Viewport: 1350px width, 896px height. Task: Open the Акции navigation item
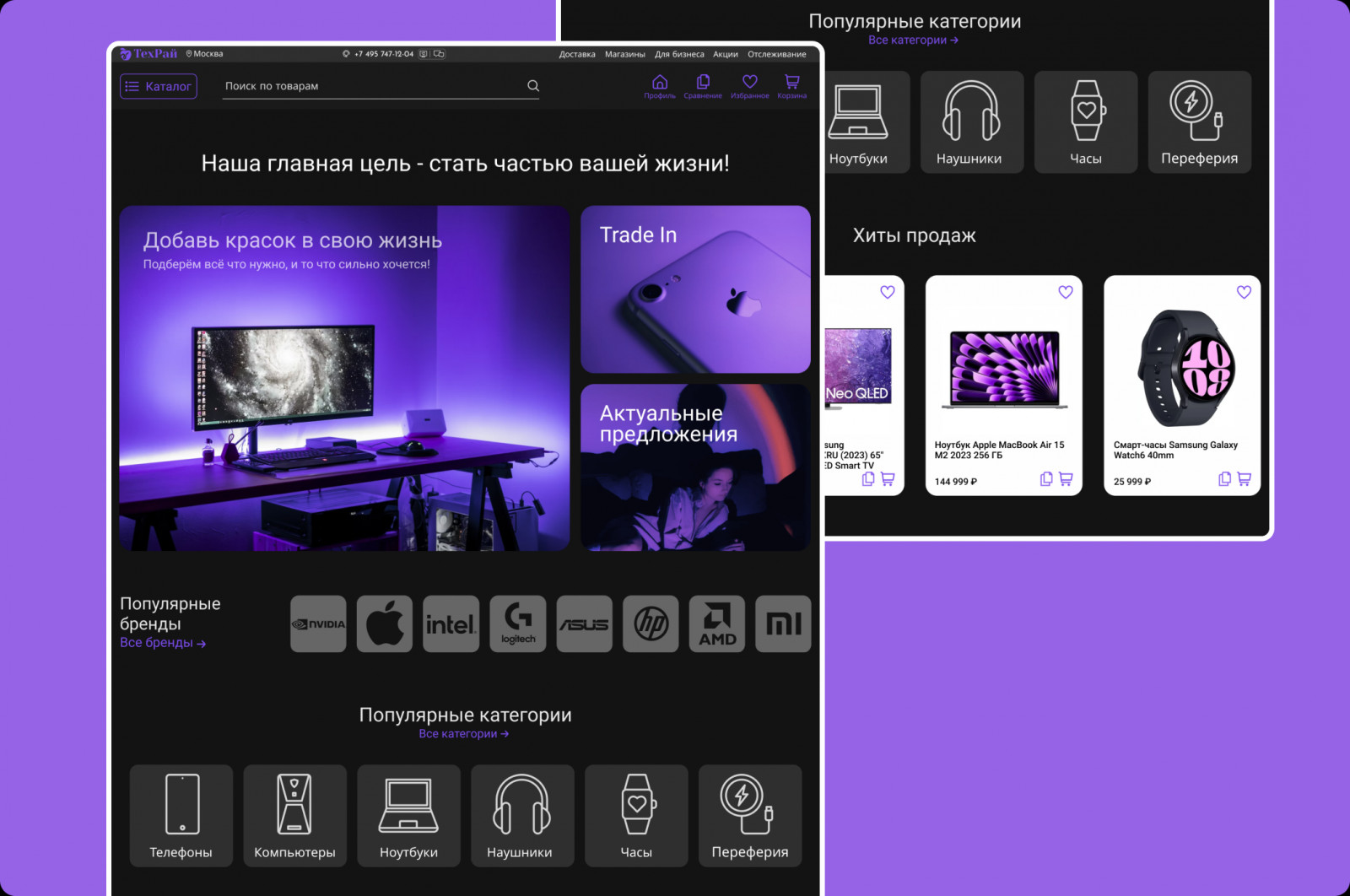726,54
